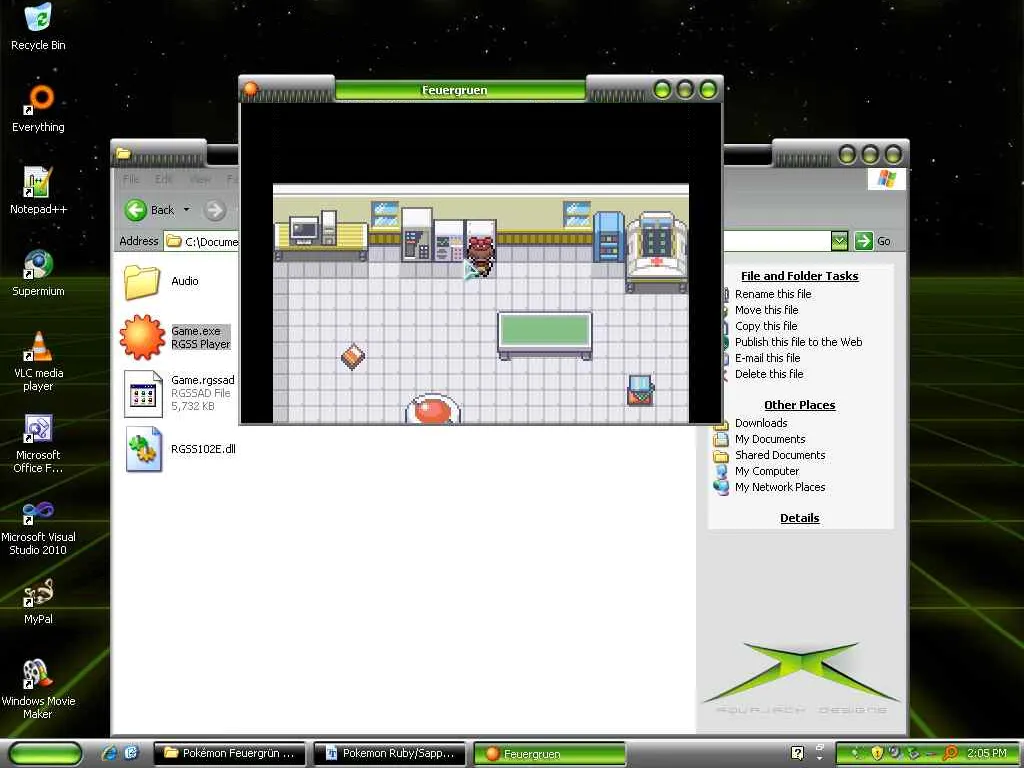
Task: Open Notepad++ from the desktop
Action: point(38,191)
